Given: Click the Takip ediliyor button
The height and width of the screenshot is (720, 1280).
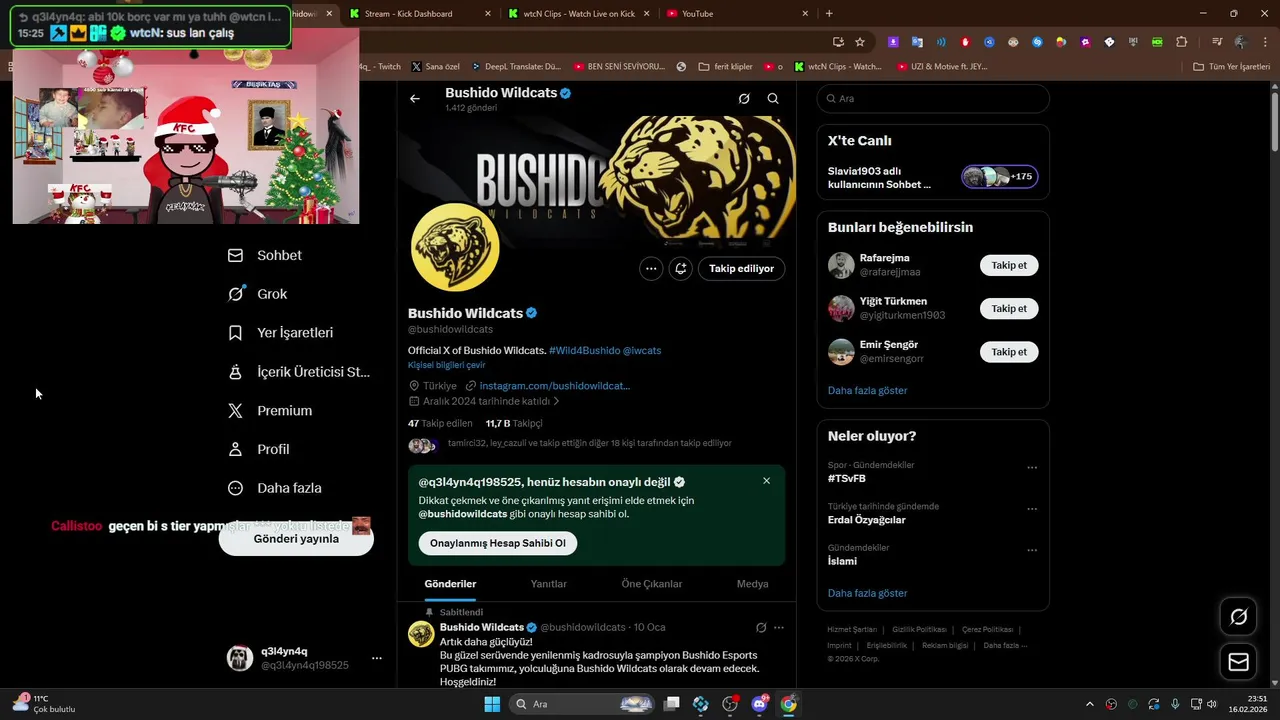Looking at the screenshot, I should [x=742, y=268].
